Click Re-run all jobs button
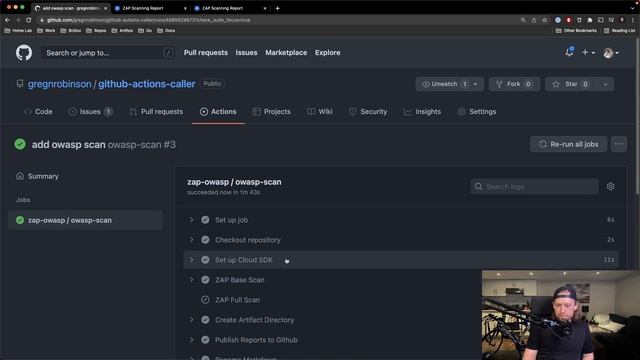The image size is (640, 360). pos(569,144)
